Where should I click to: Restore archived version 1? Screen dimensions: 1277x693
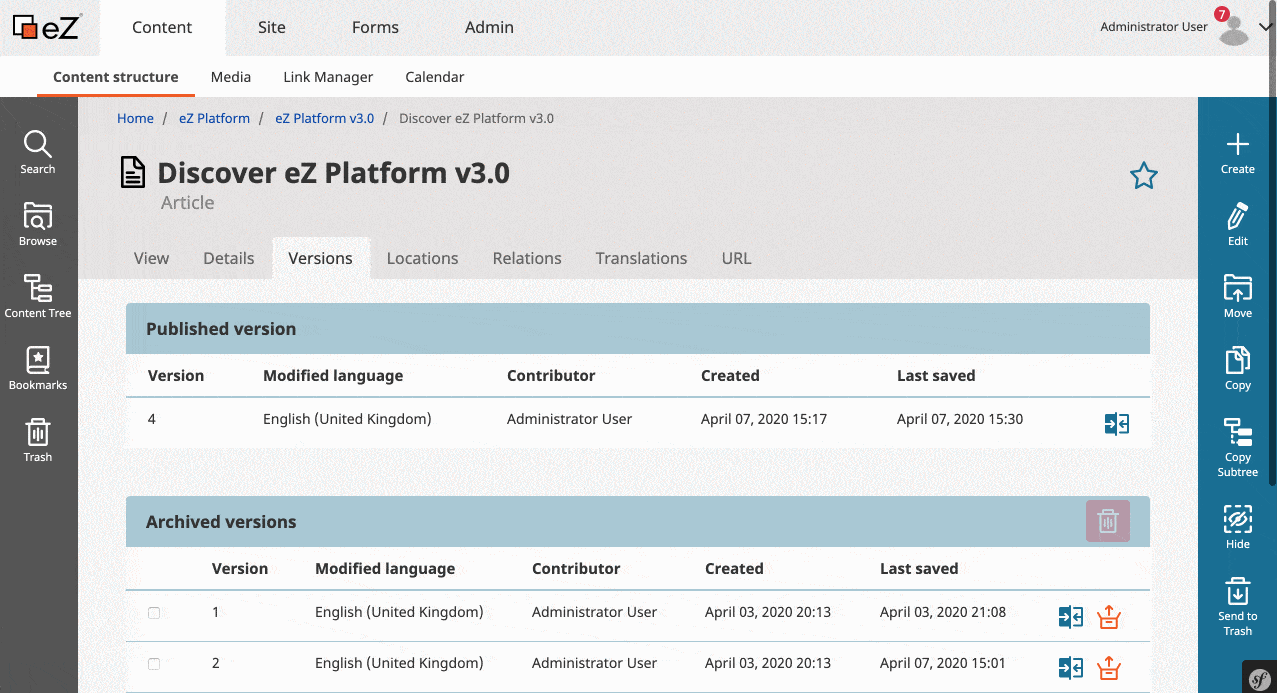click(1108, 617)
